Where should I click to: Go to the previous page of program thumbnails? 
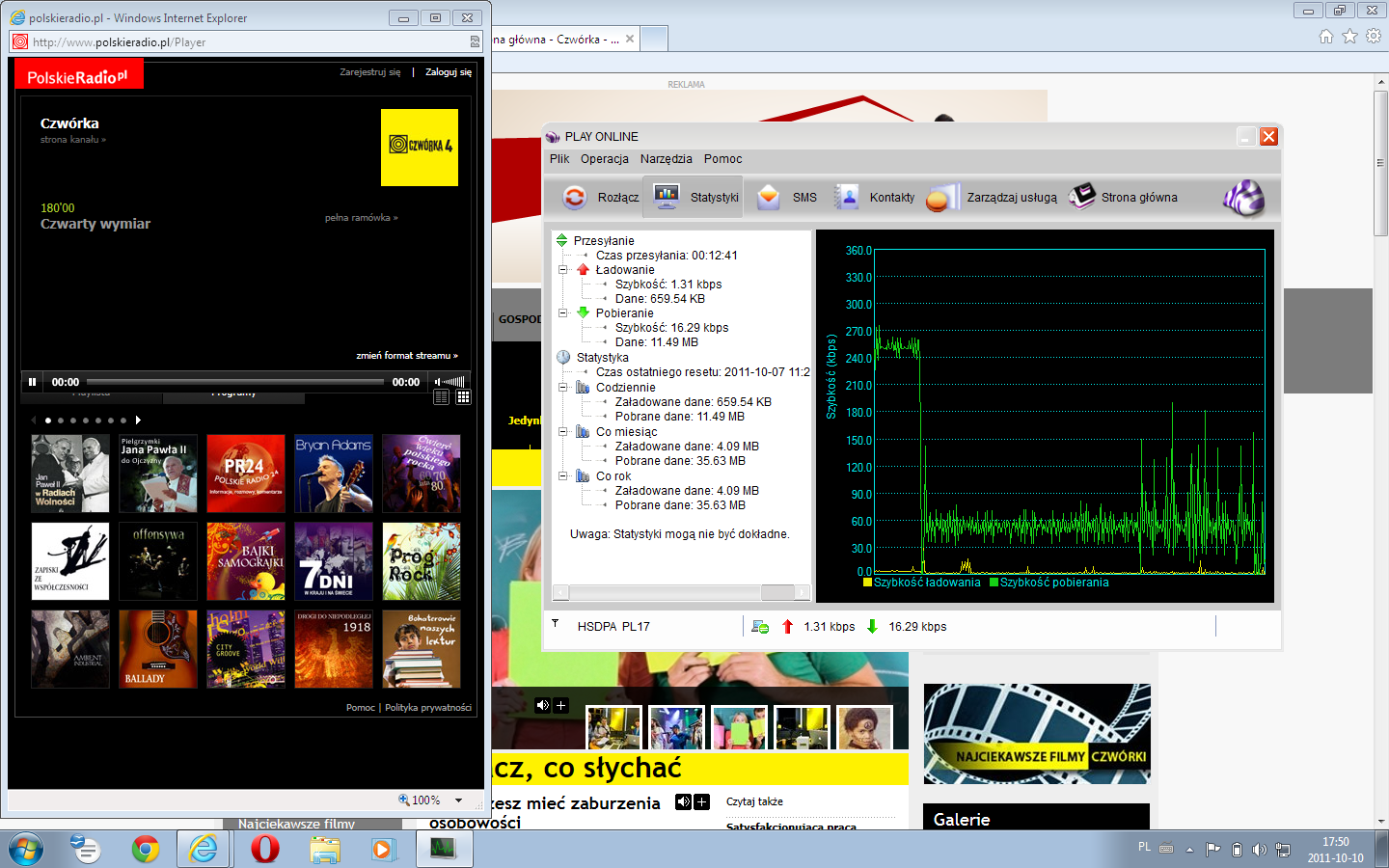[34, 420]
